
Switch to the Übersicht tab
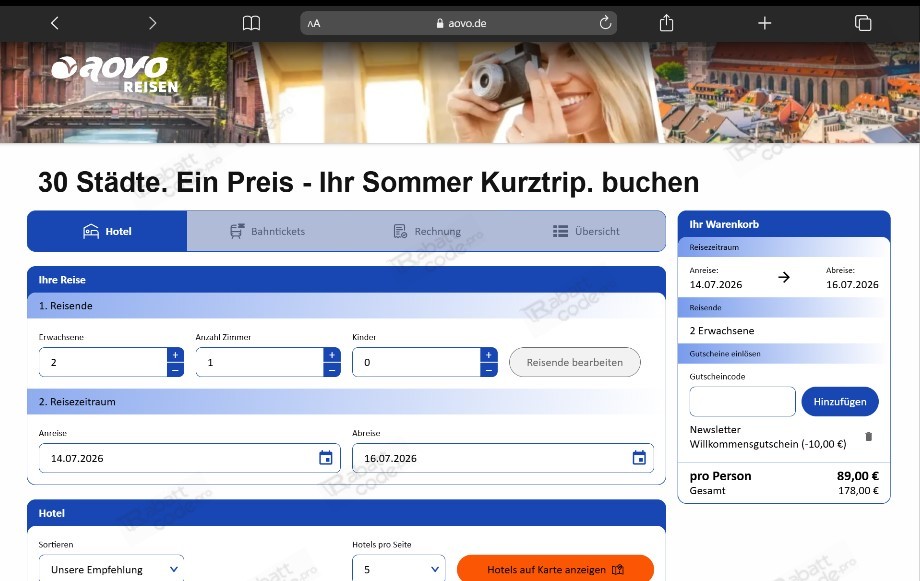tap(586, 231)
